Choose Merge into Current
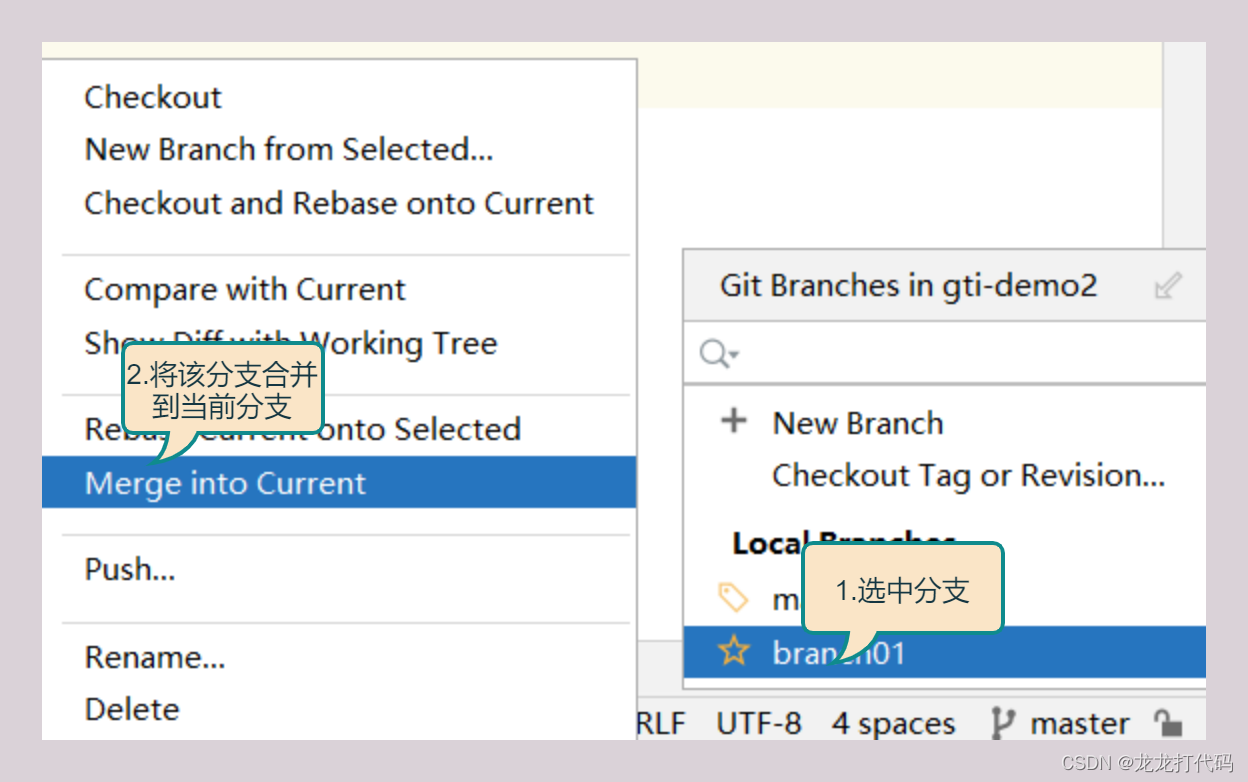The width and height of the screenshot is (1248, 782). click(339, 483)
